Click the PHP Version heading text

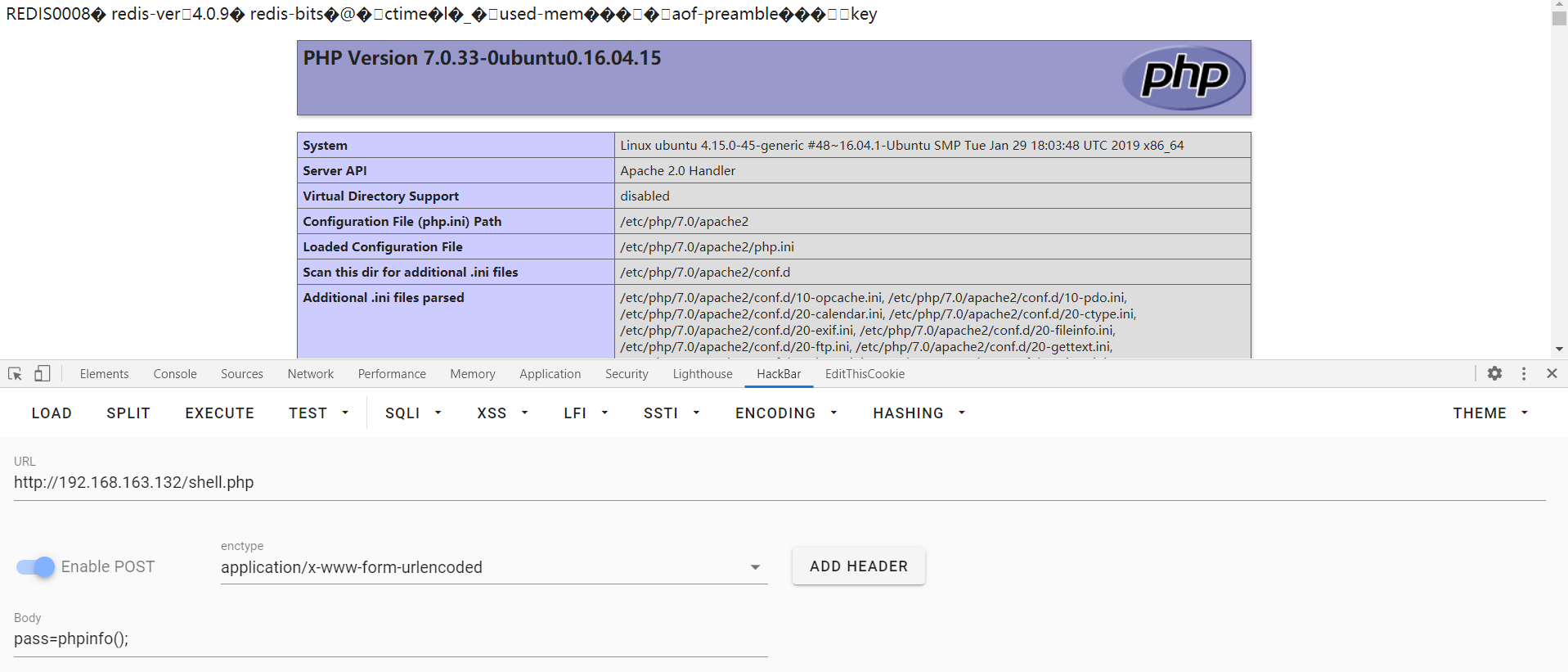482,58
